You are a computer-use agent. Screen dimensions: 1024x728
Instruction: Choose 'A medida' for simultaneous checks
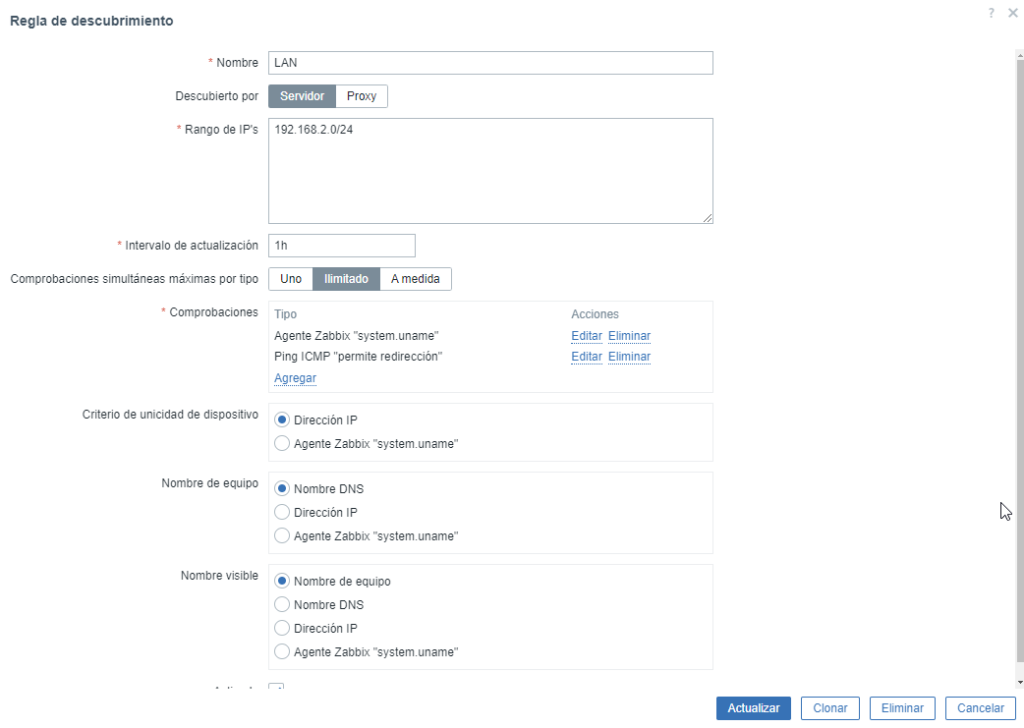pyautogui.click(x=416, y=279)
